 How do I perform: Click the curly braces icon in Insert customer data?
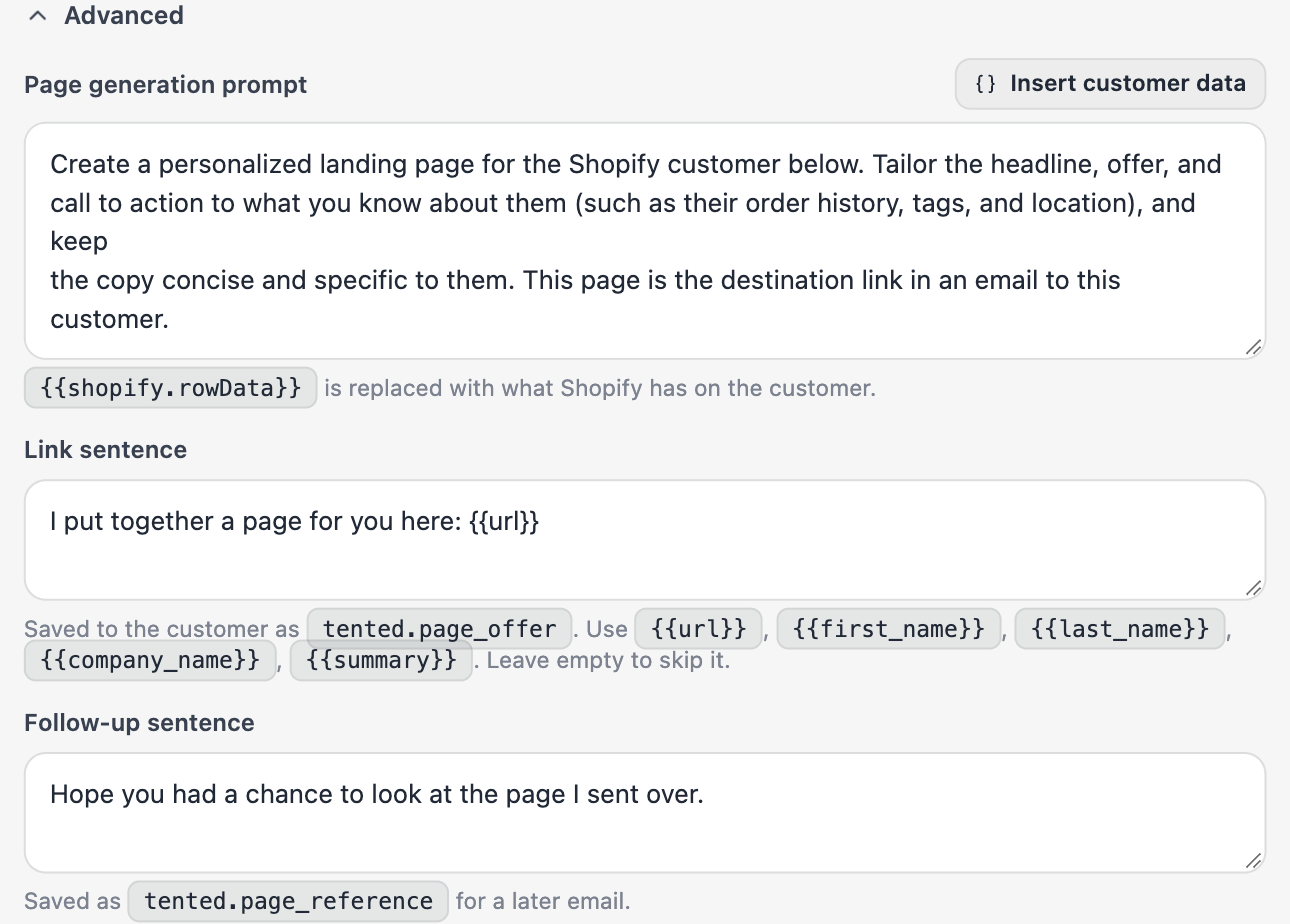[986, 84]
